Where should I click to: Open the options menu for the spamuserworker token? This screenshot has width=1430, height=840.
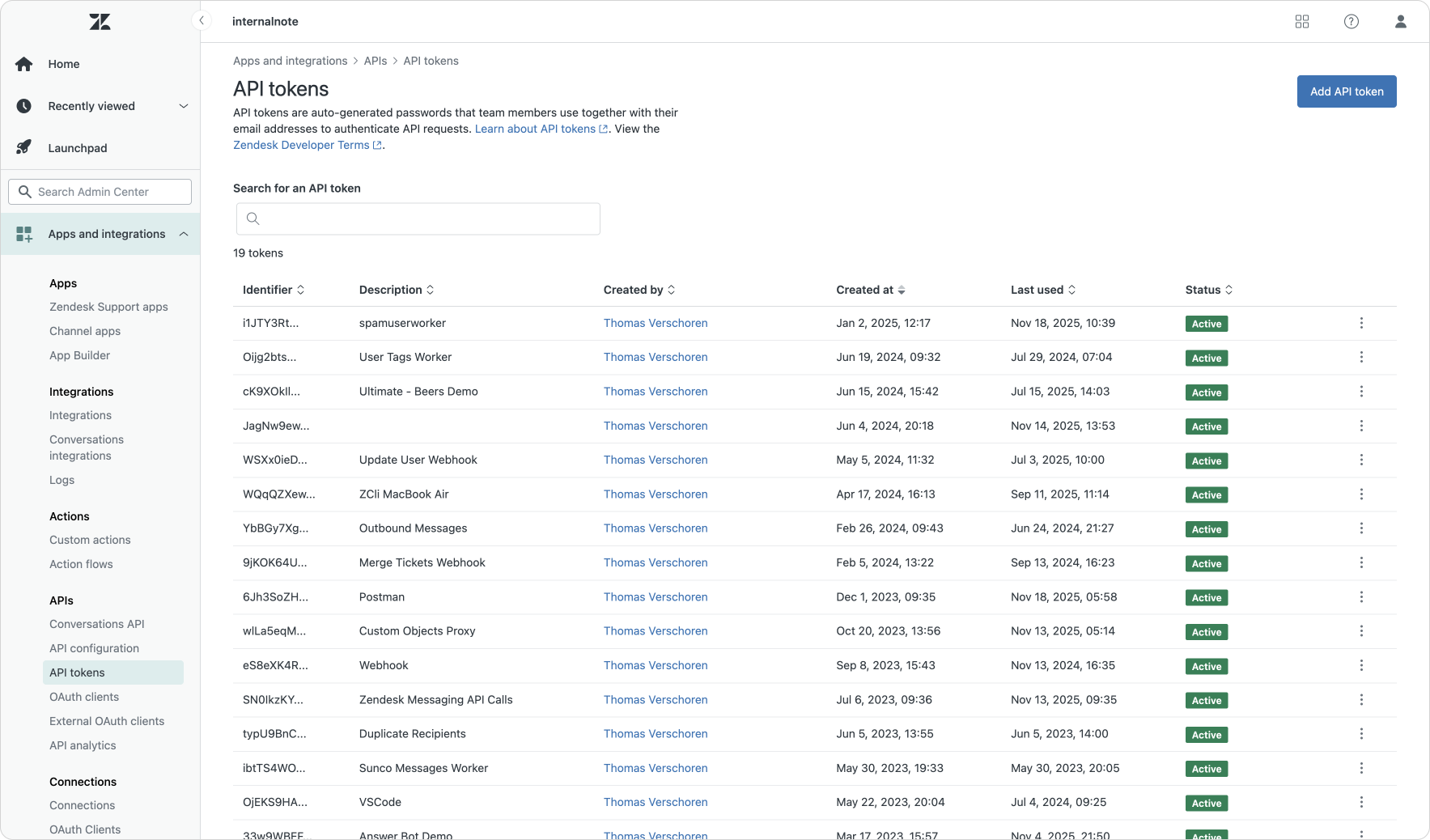tap(1361, 323)
